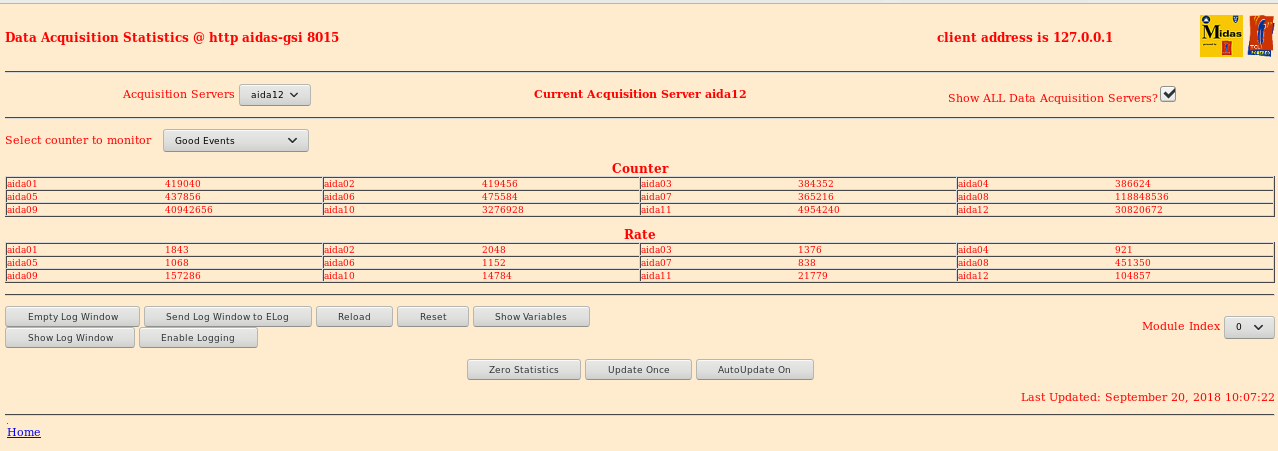Click the Module Index label
1278x451 pixels.
(1181, 326)
